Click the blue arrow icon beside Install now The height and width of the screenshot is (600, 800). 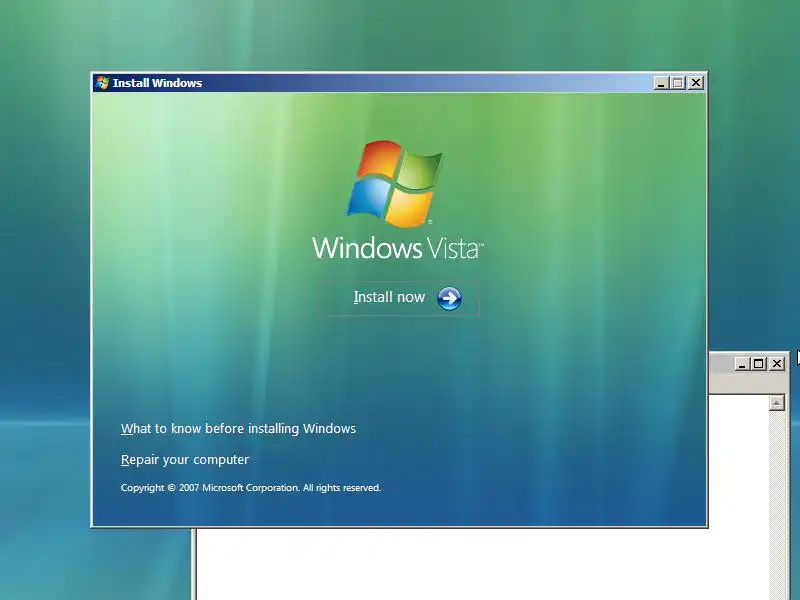449,298
